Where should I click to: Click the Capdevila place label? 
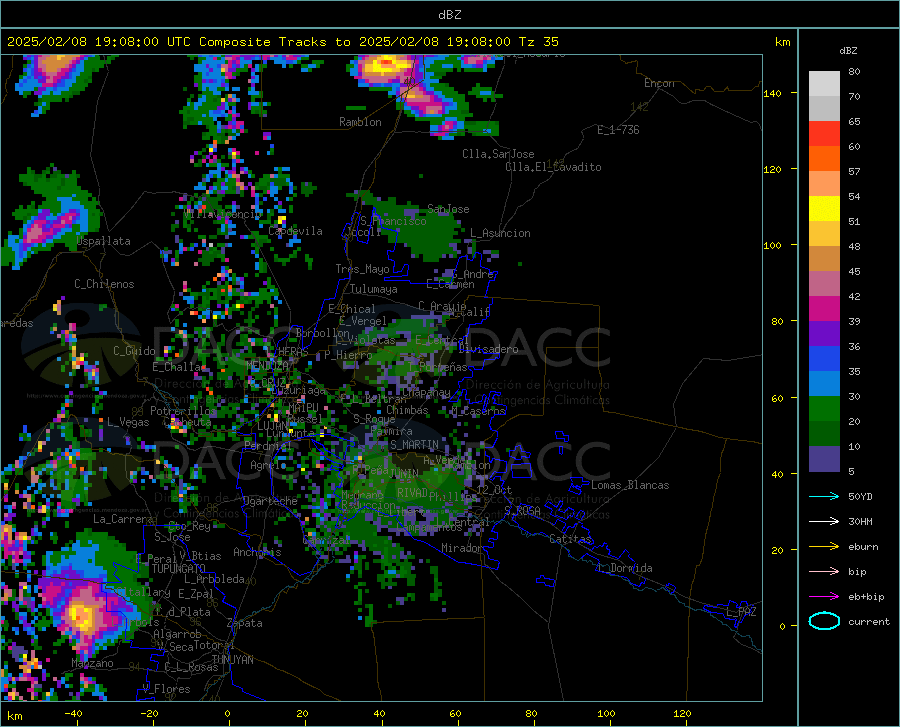(295, 231)
